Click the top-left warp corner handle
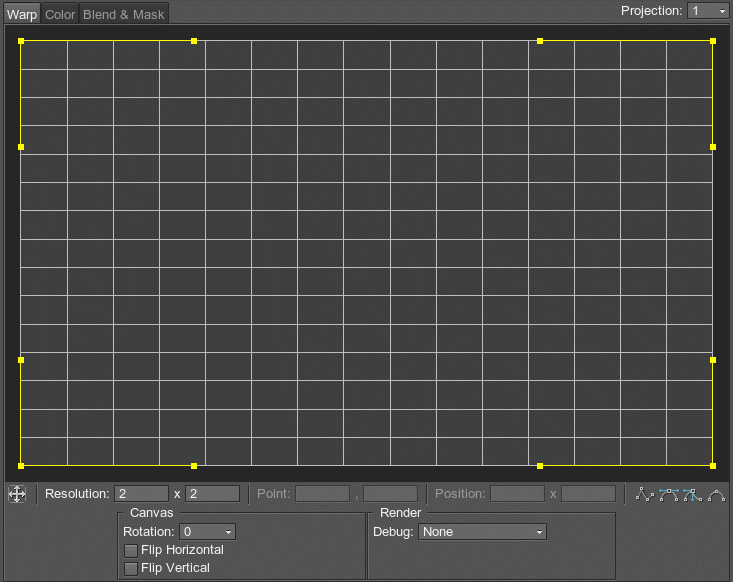 (21, 41)
